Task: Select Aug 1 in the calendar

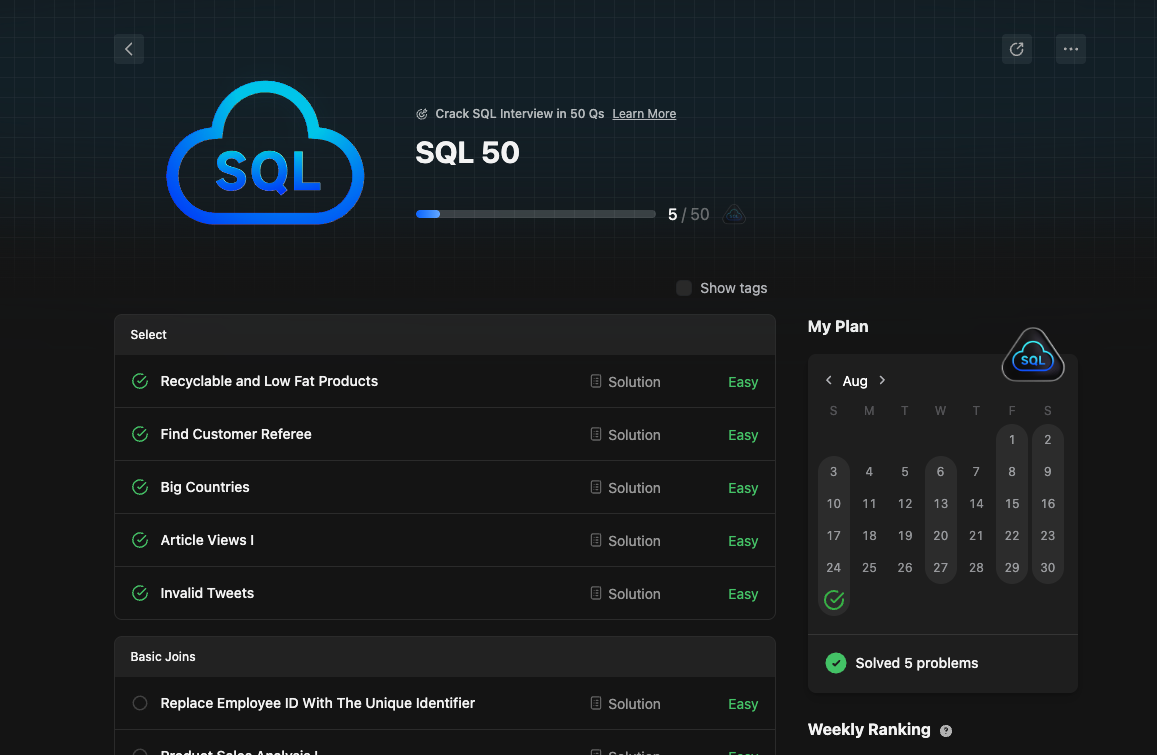Action: 1012,440
